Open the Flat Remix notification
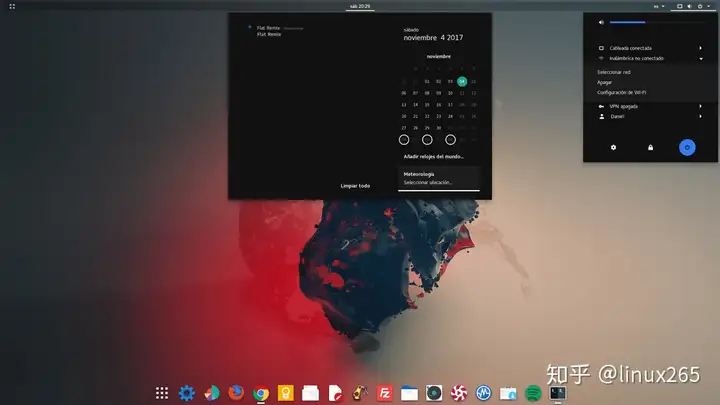 [276, 31]
